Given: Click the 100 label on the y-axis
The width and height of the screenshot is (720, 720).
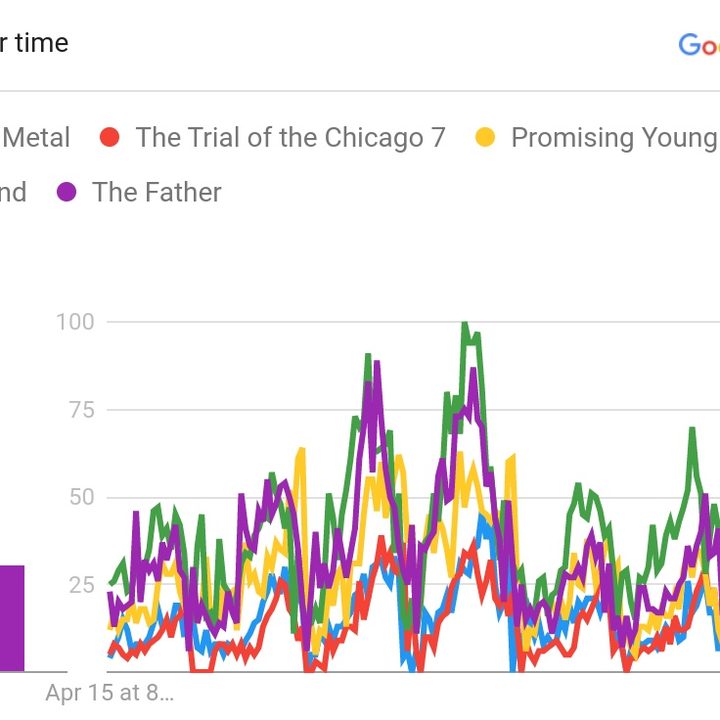Looking at the screenshot, I should coord(76,322).
